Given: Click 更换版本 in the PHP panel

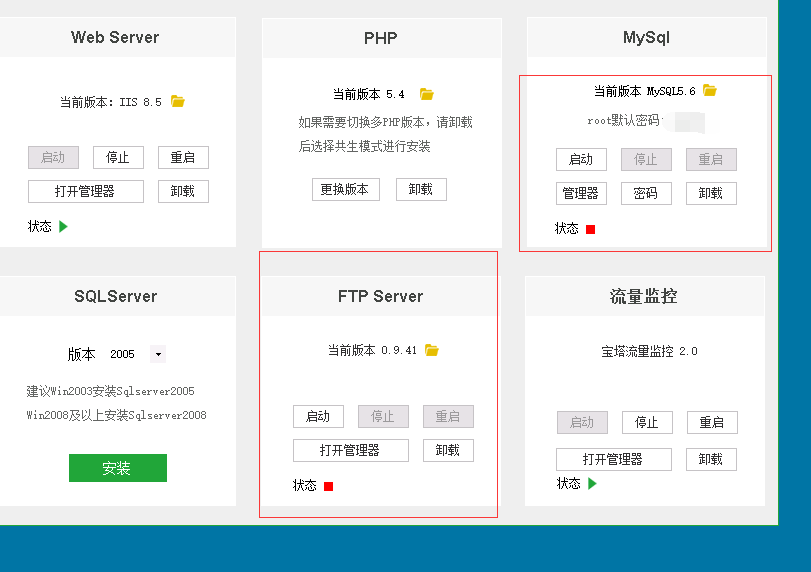Looking at the screenshot, I should click(x=346, y=189).
